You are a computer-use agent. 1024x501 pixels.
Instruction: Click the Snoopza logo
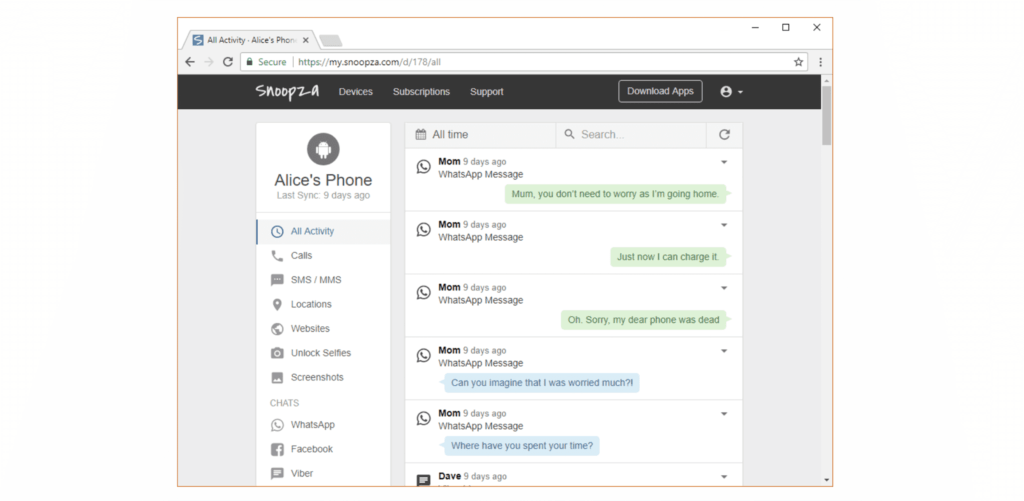click(287, 91)
